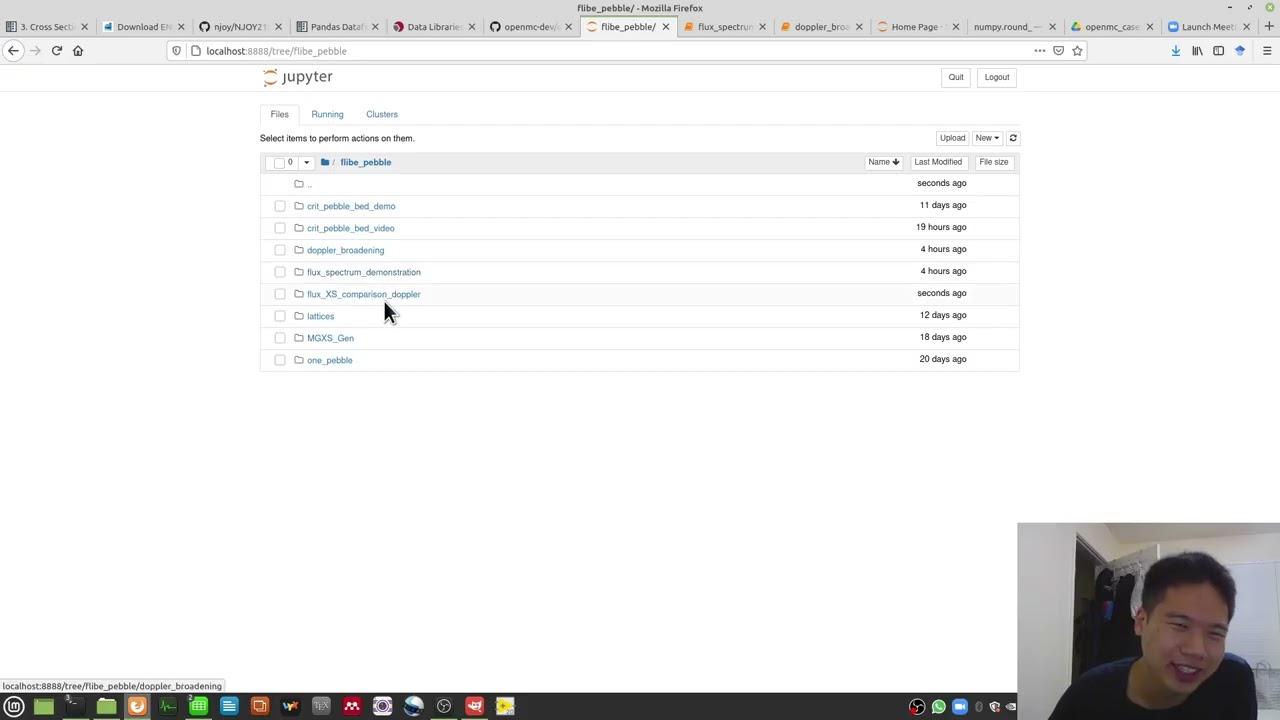Tick the flux_XS_comparison_doppler checkbox
The height and width of the screenshot is (720, 1280).
[280, 294]
